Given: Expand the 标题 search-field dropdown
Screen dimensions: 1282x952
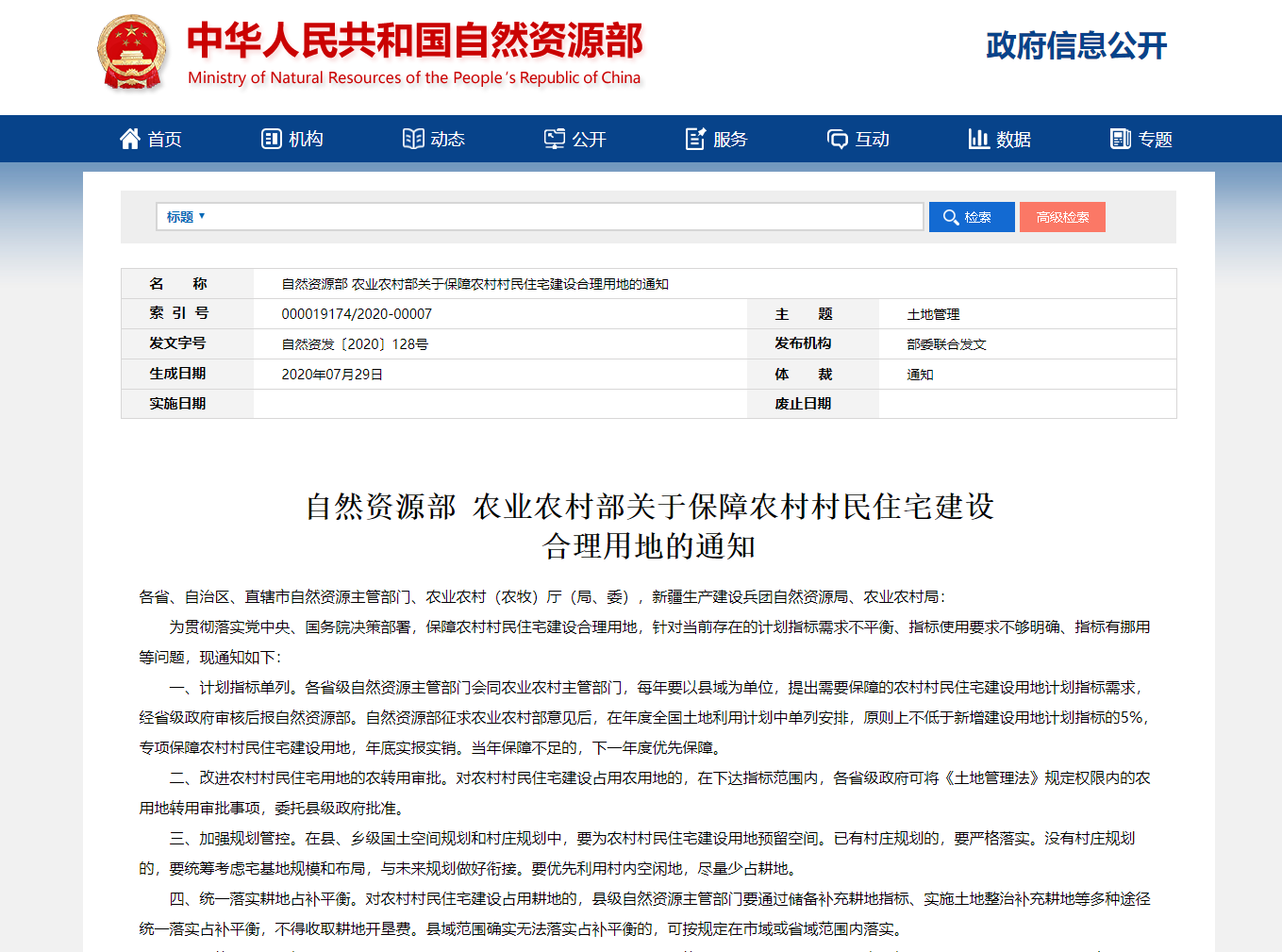Looking at the screenshot, I should coord(186,217).
